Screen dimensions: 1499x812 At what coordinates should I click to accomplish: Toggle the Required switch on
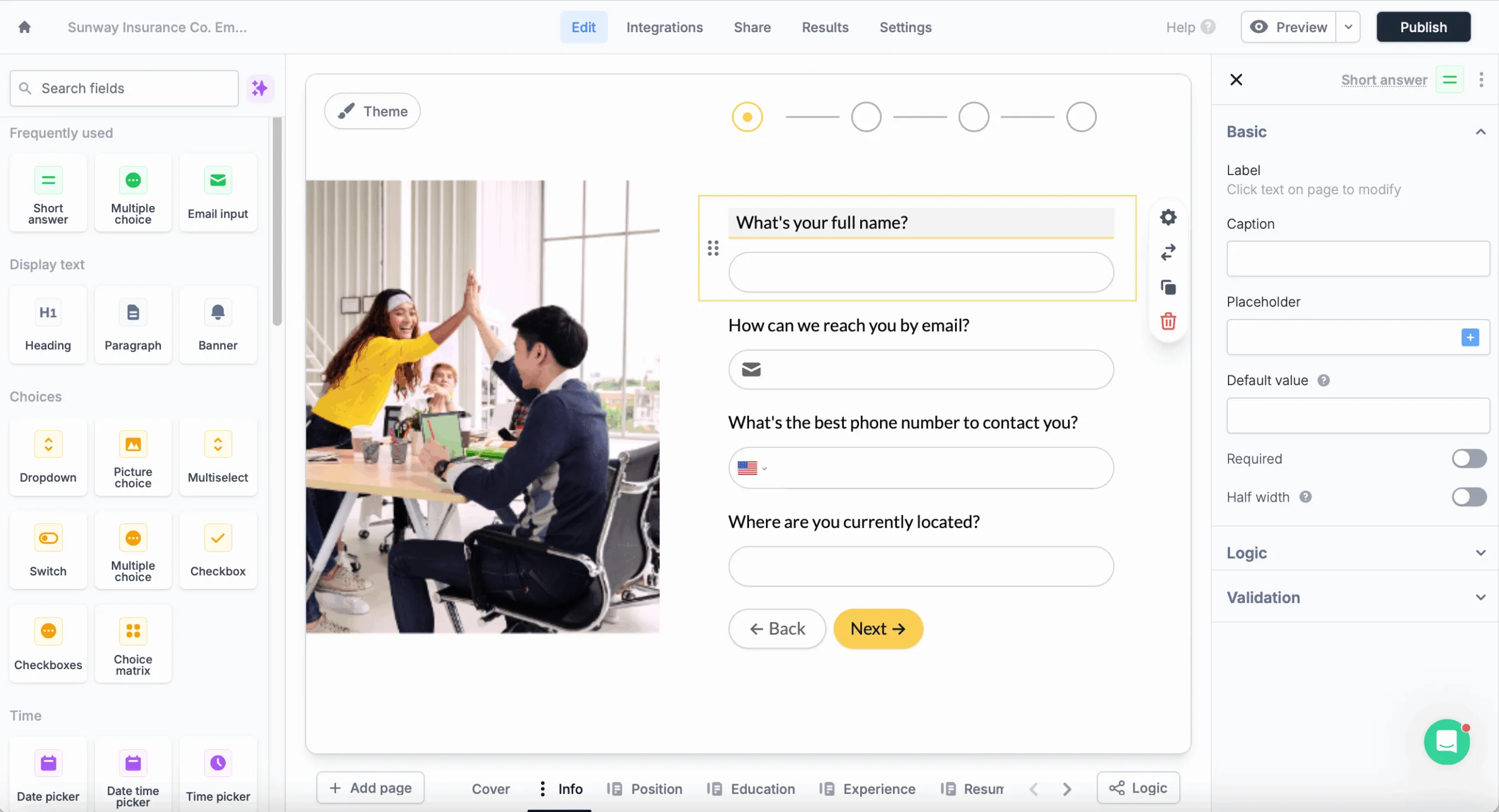1469,458
